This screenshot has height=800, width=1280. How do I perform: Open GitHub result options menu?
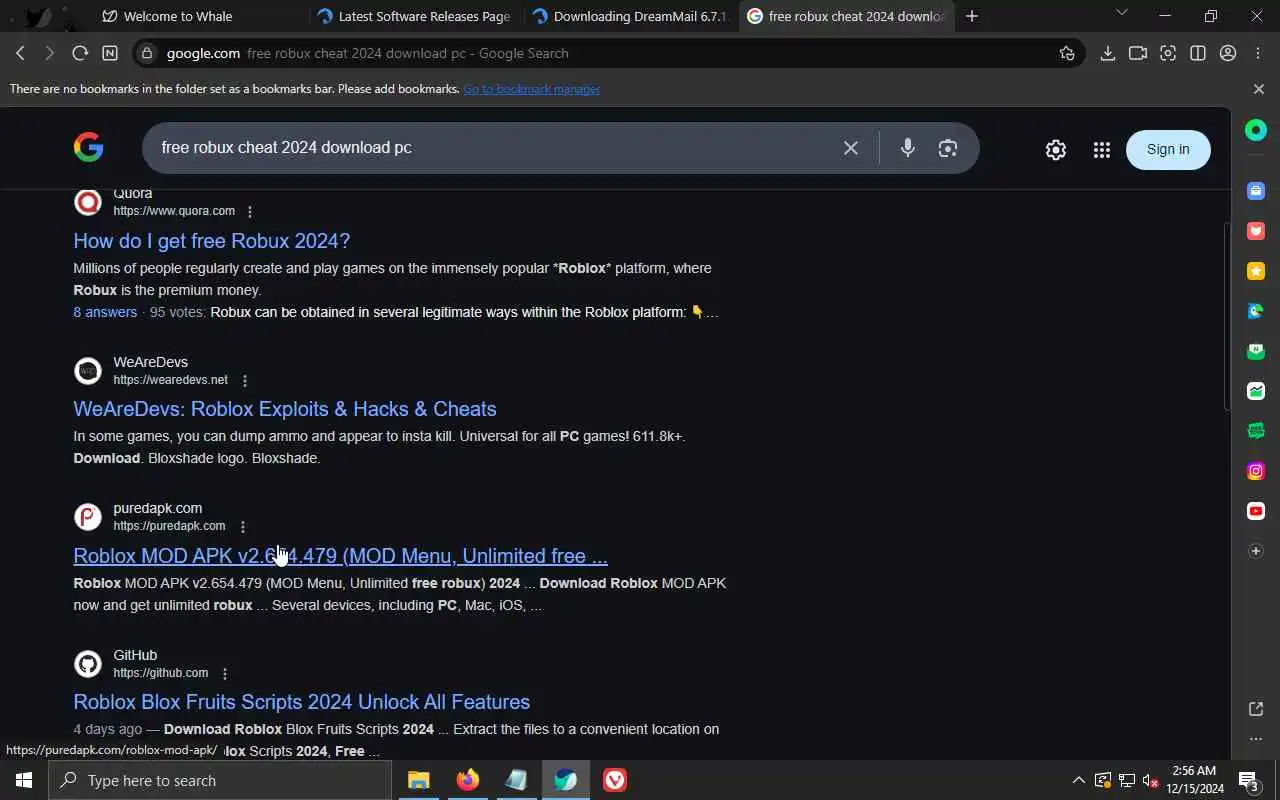225,673
